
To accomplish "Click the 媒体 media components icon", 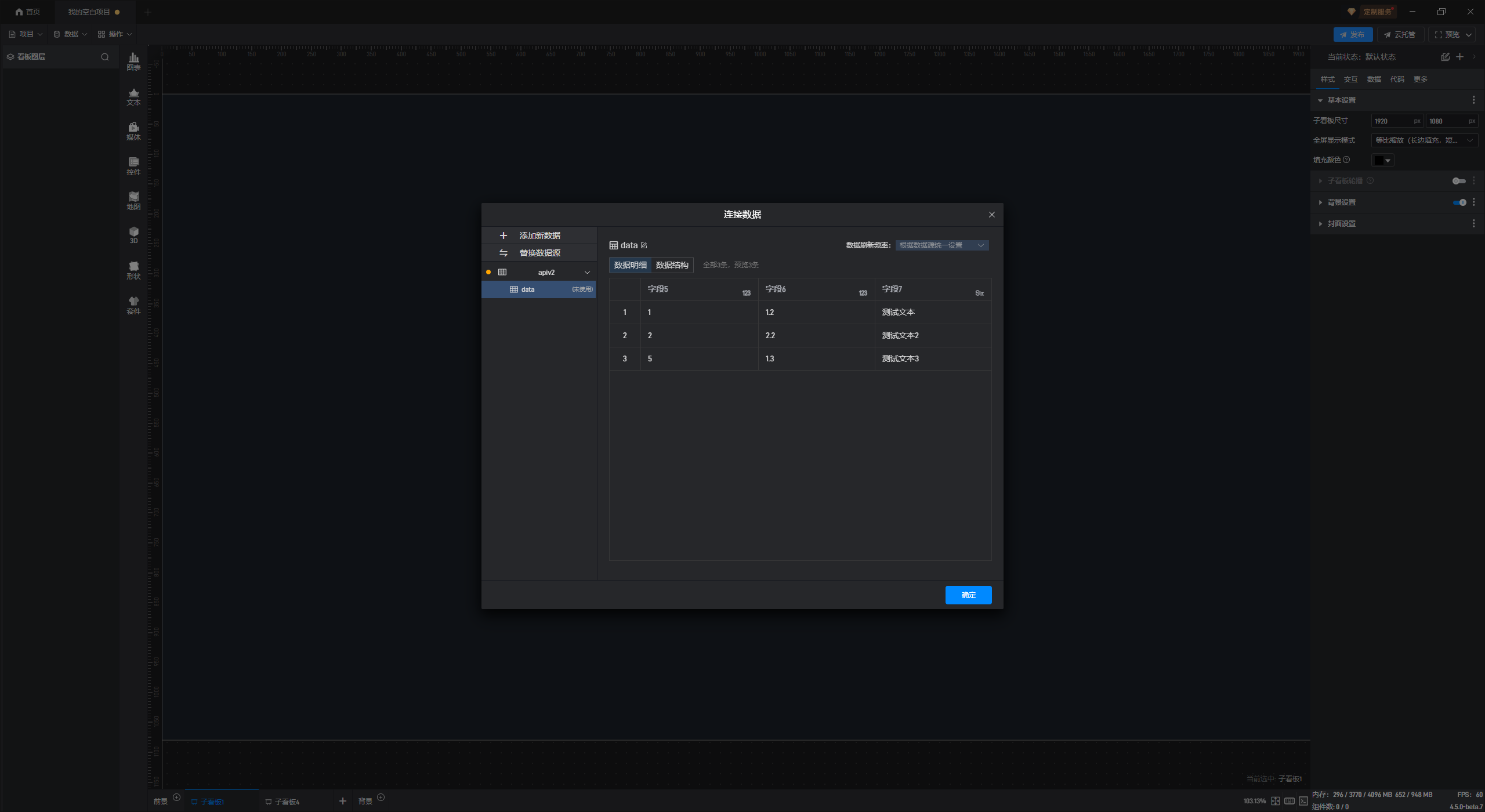I will pyautogui.click(x=133, y=130).
